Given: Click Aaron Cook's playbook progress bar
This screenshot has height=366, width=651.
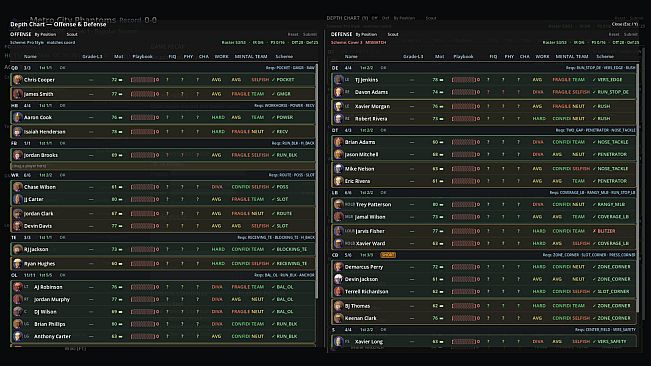Looking at the screenshot, I should pos(143,117).
